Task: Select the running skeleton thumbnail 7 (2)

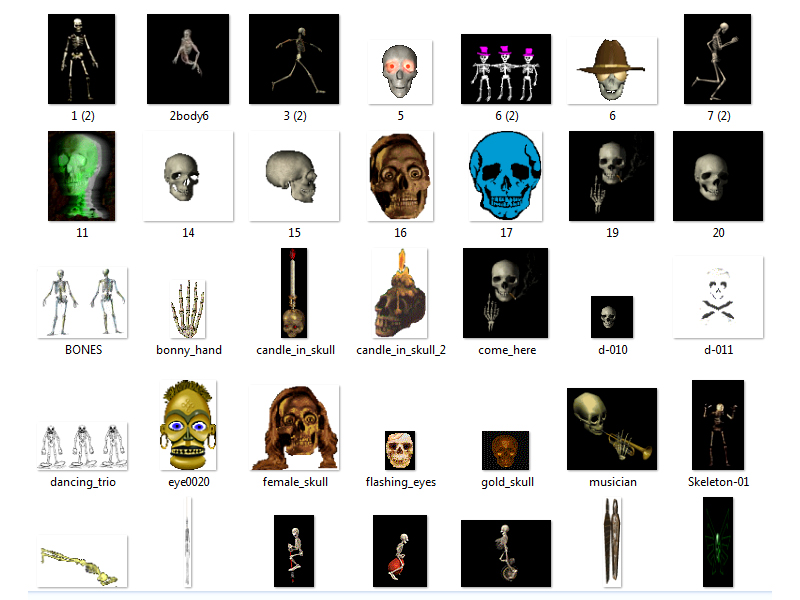Action: pyautogui.click(x=717, y=59)
